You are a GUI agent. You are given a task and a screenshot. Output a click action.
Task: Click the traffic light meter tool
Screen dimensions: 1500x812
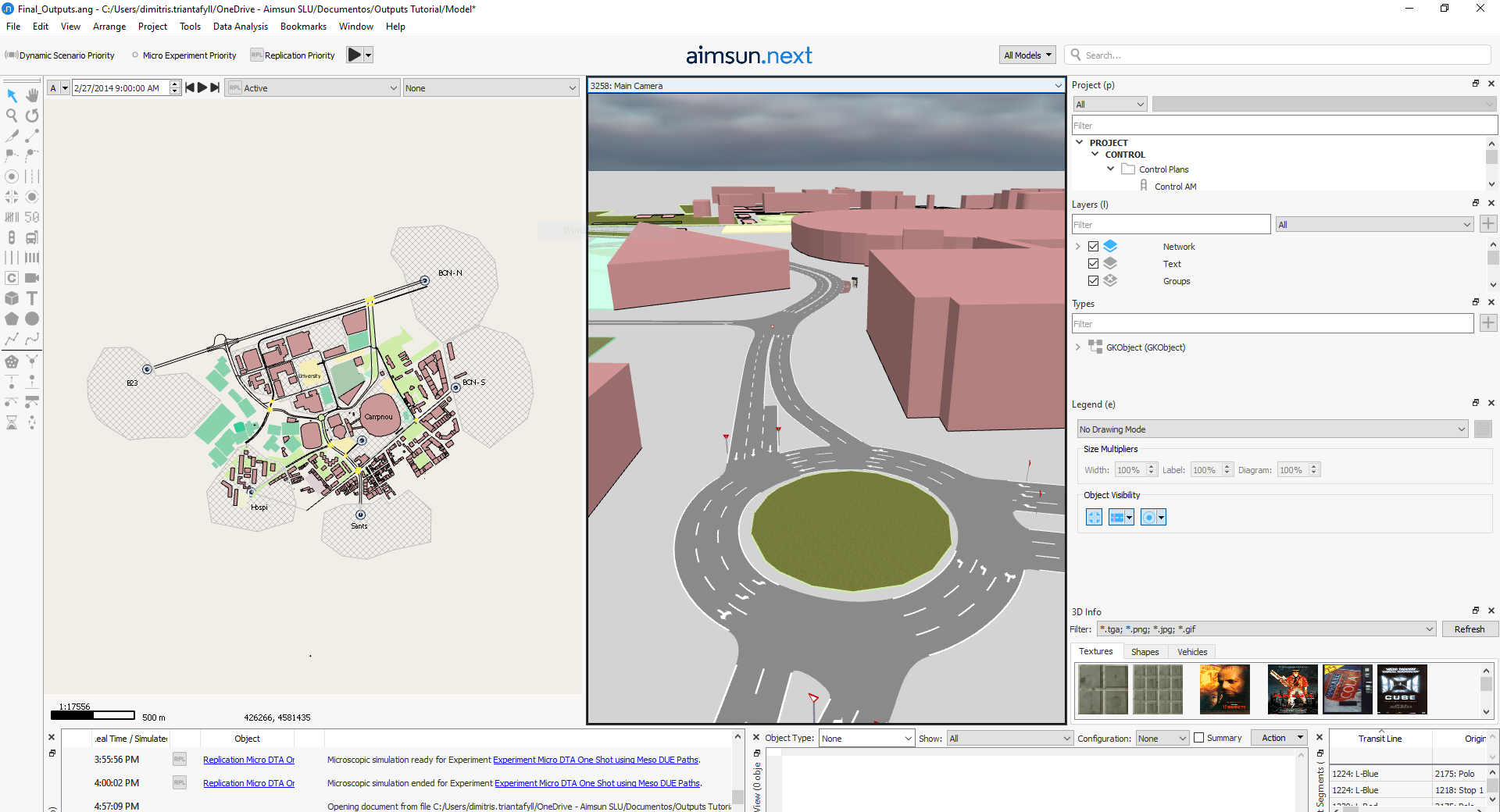coord(12,237)
